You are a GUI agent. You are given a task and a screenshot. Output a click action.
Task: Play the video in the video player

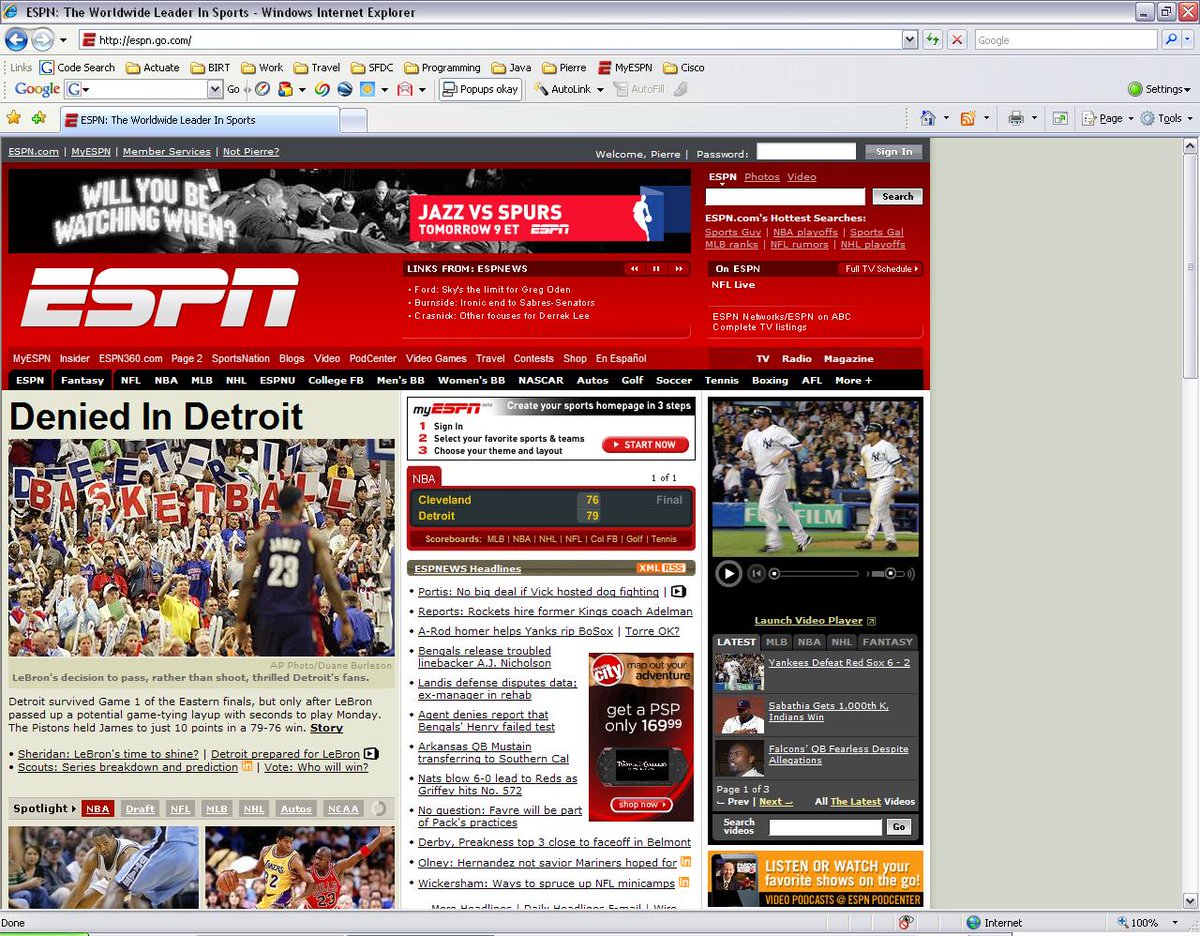pos(728,574)
